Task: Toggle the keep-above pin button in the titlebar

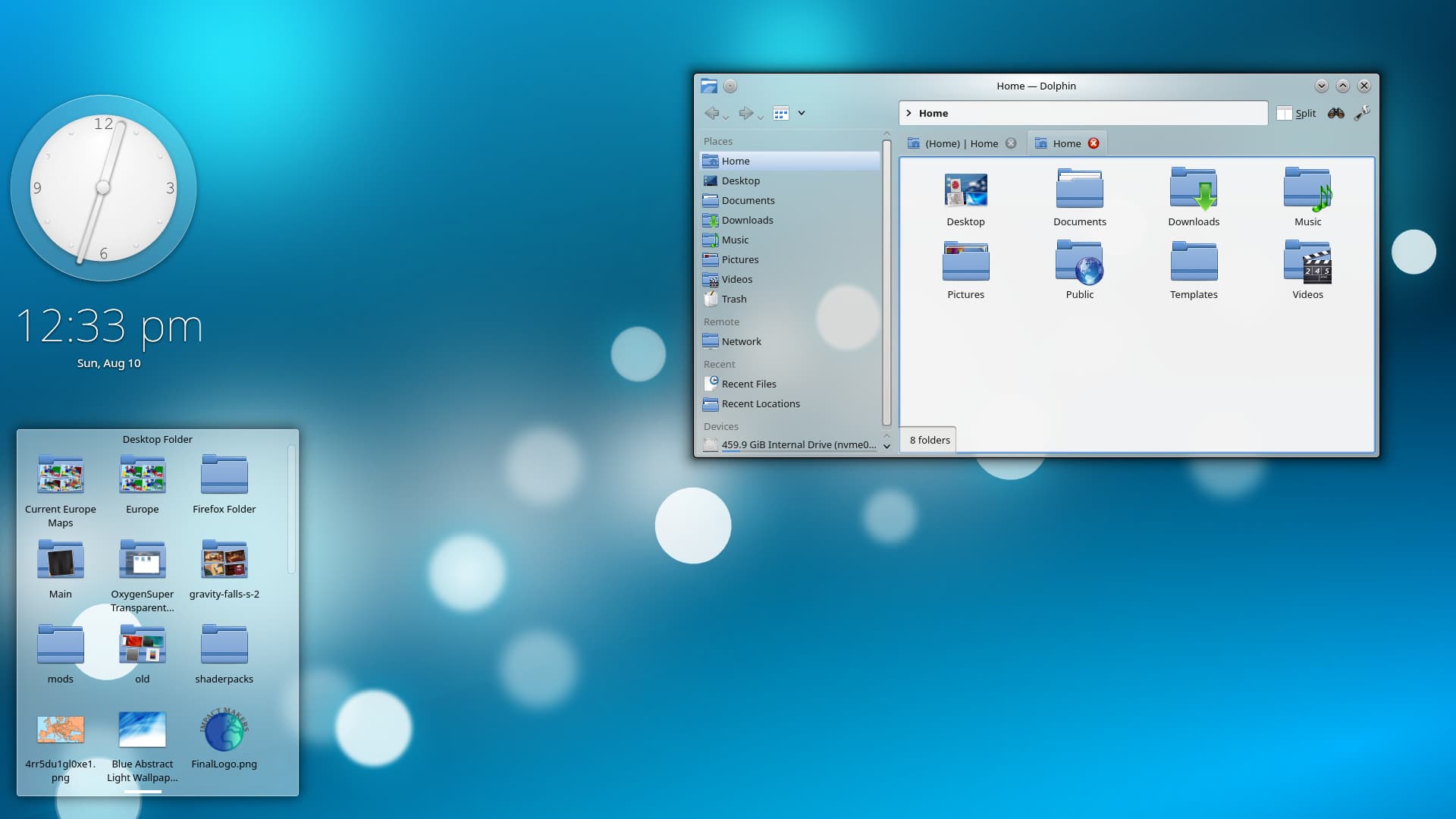Action: pyautogui.click(x=730, y=86)
